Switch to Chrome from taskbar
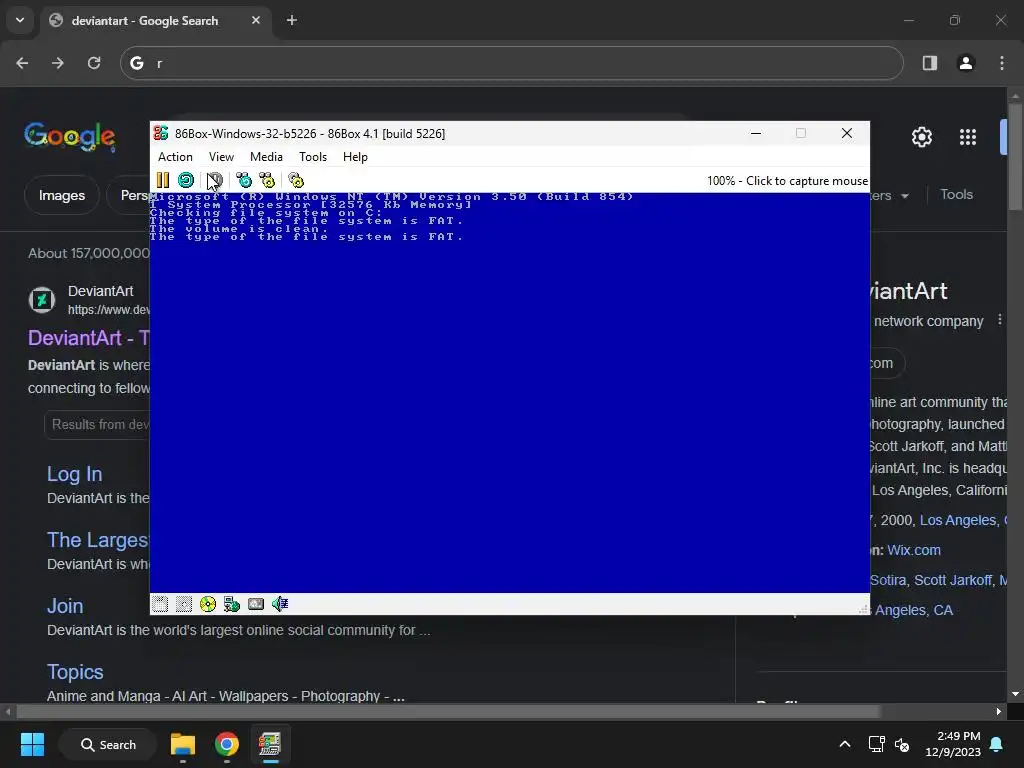Screen dimensions: 1024x768 (x=227, y=744)
